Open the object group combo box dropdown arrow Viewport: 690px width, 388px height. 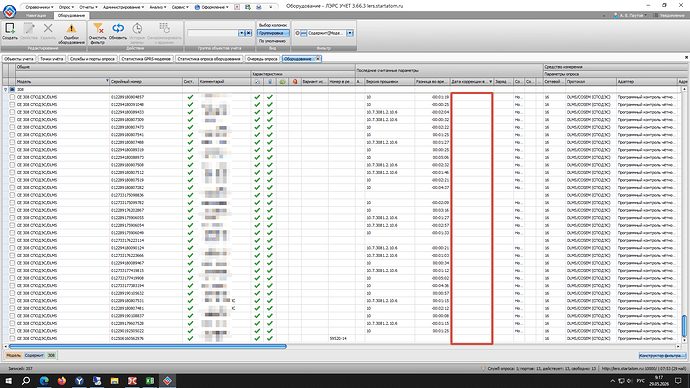click(x=241, y=33)
